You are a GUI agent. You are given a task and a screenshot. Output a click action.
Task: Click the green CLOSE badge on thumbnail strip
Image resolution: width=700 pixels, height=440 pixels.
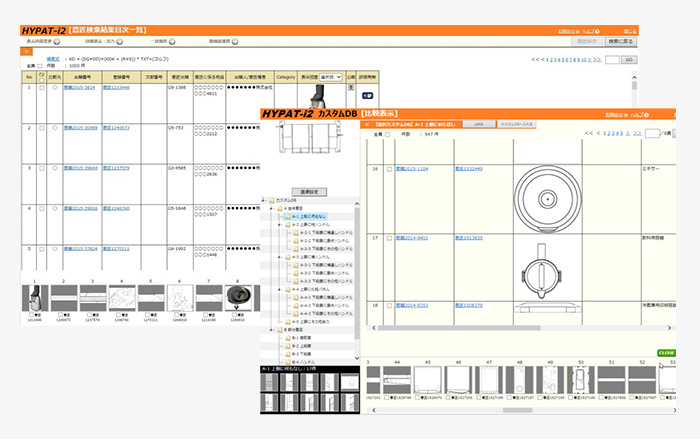pyautogui.click(x=666, y=352)
